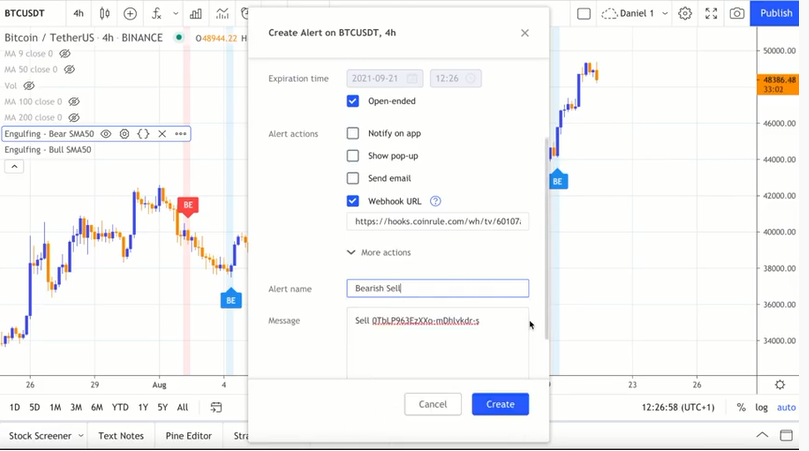Show the Vol indicator

click(x=29, y=86)
